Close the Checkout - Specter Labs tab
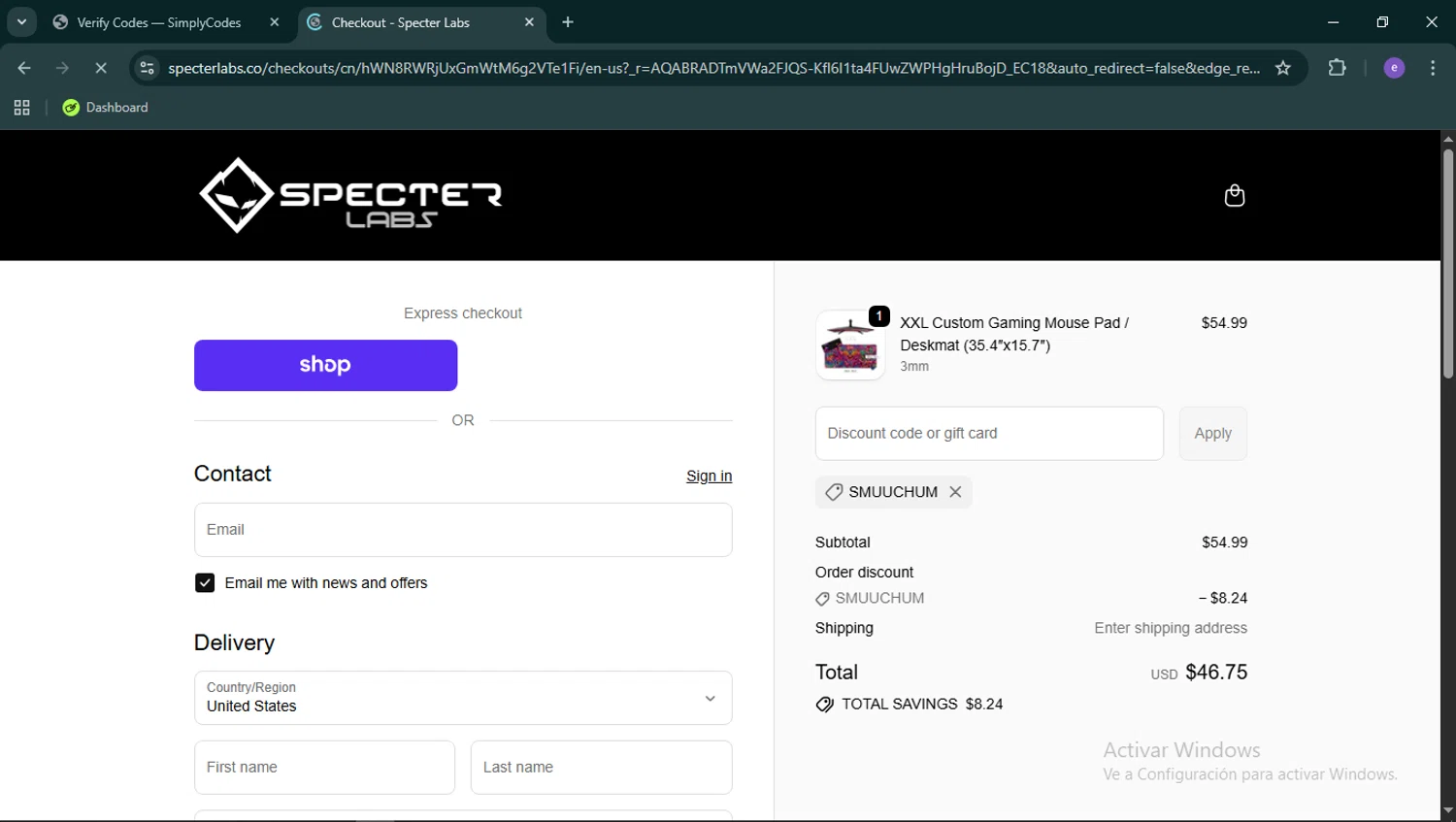Image resolution: width=1456 pixels, height=822 pixels. point(529,22)
